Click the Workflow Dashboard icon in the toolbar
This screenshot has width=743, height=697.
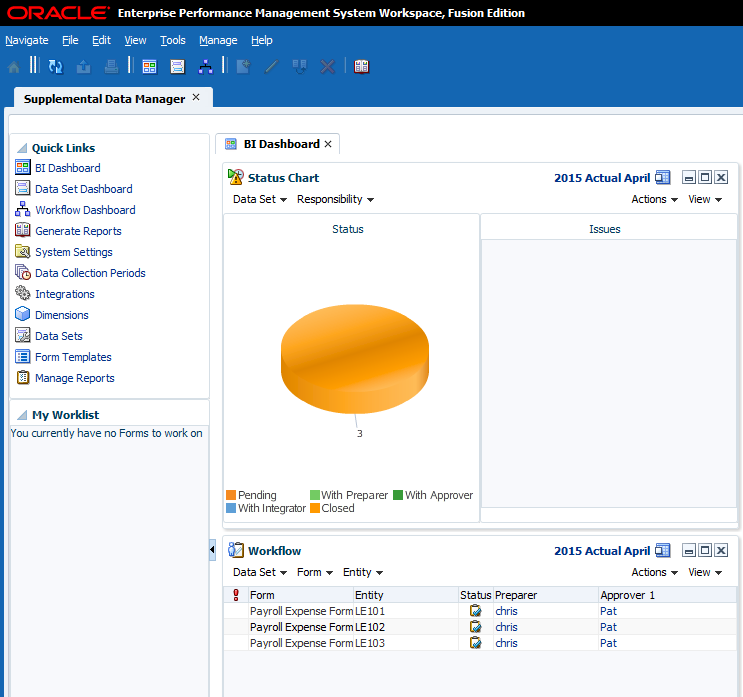205,66
